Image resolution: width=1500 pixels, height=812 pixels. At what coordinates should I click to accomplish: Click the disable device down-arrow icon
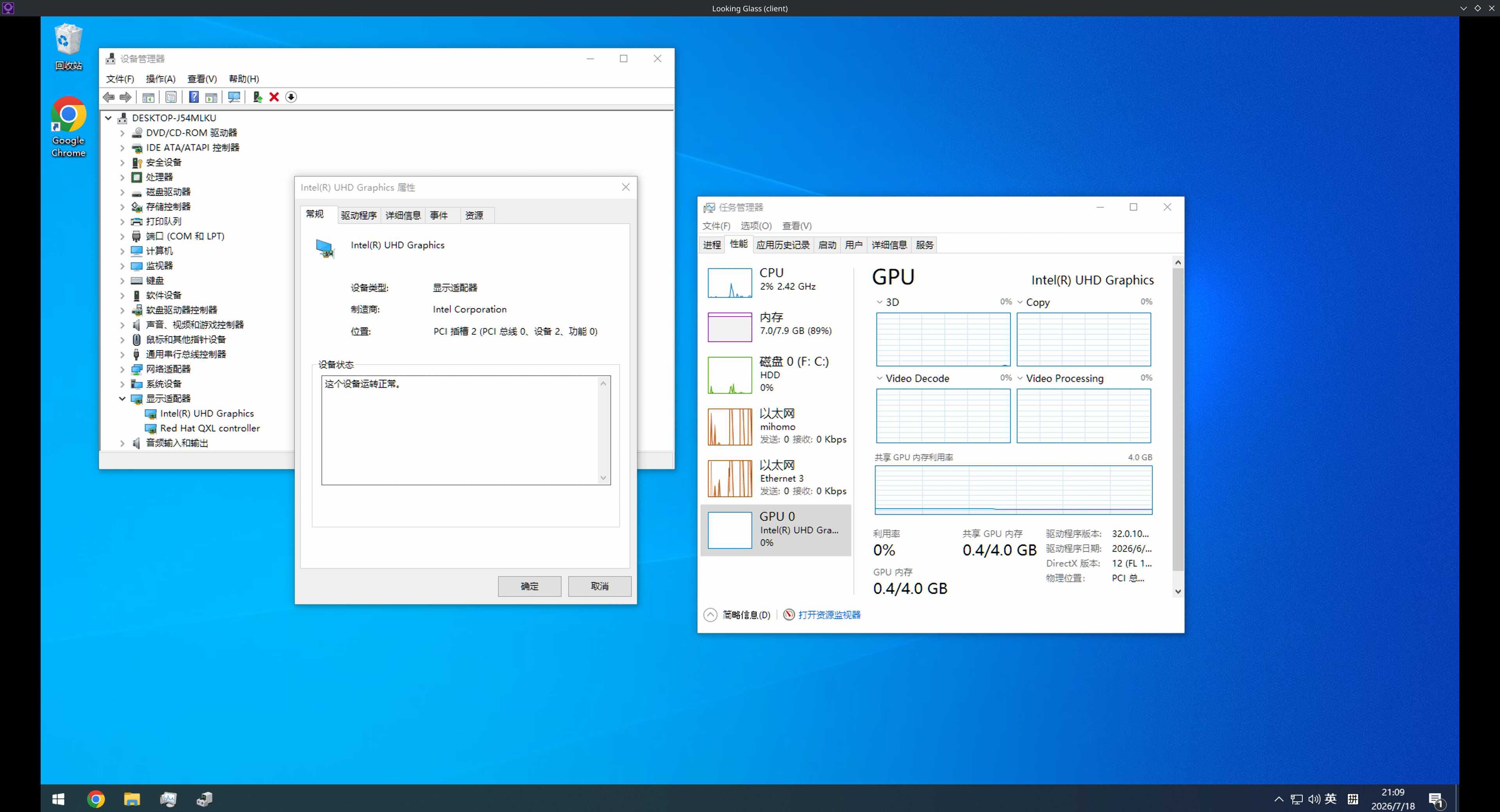coord(291,97)
